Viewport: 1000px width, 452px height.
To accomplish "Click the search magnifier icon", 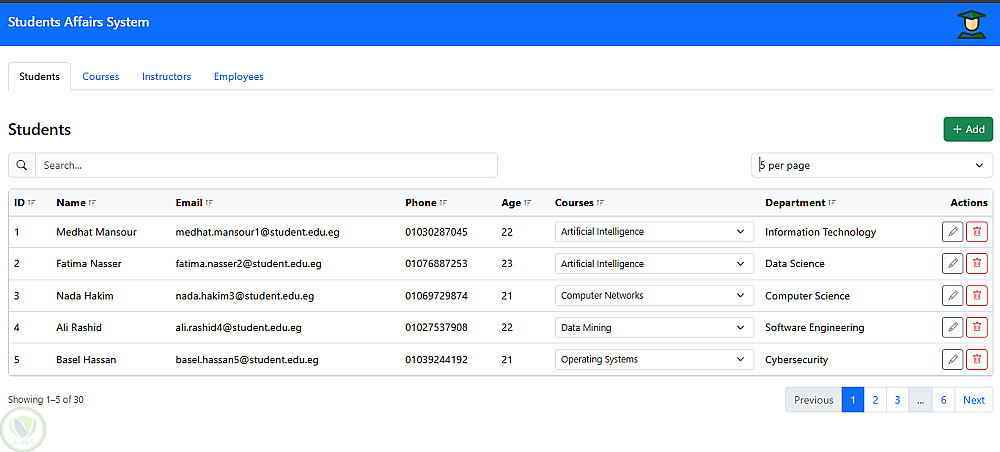I will click(x=22, y=165).
